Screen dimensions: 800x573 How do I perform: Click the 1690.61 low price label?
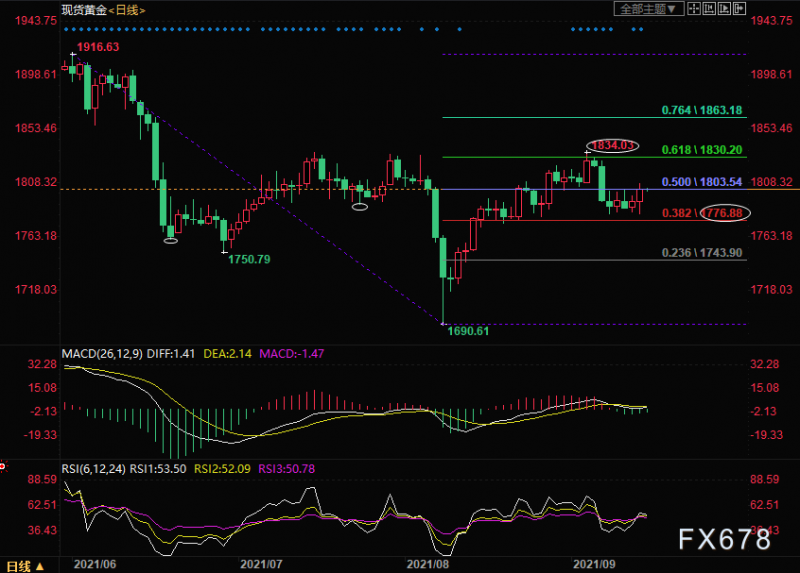click(468, 331)
